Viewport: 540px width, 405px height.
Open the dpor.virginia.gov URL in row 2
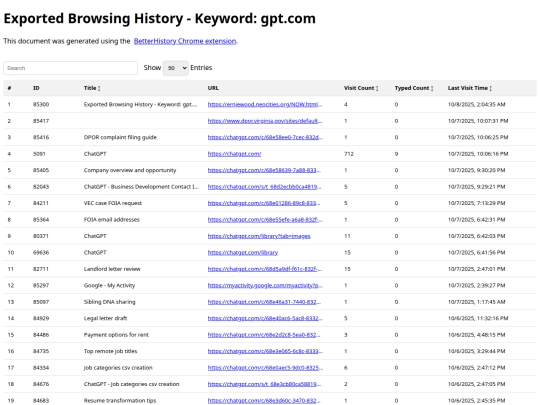(x=265, y=121)
